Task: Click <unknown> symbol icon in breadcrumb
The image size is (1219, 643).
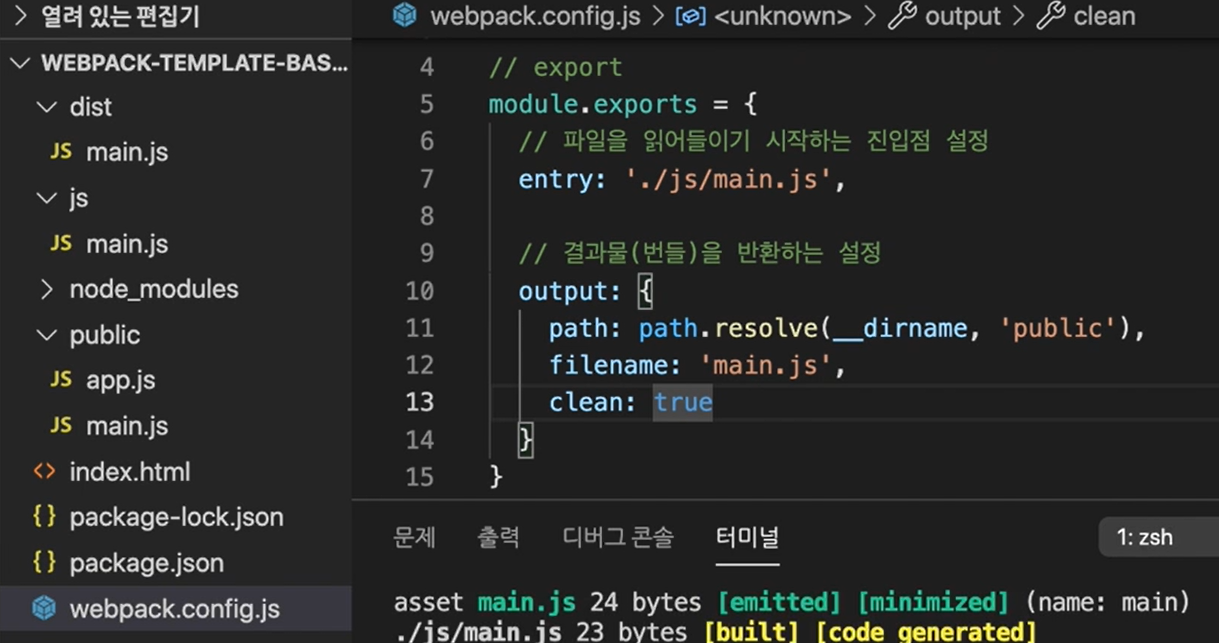Action: click(x=690, y=16)
